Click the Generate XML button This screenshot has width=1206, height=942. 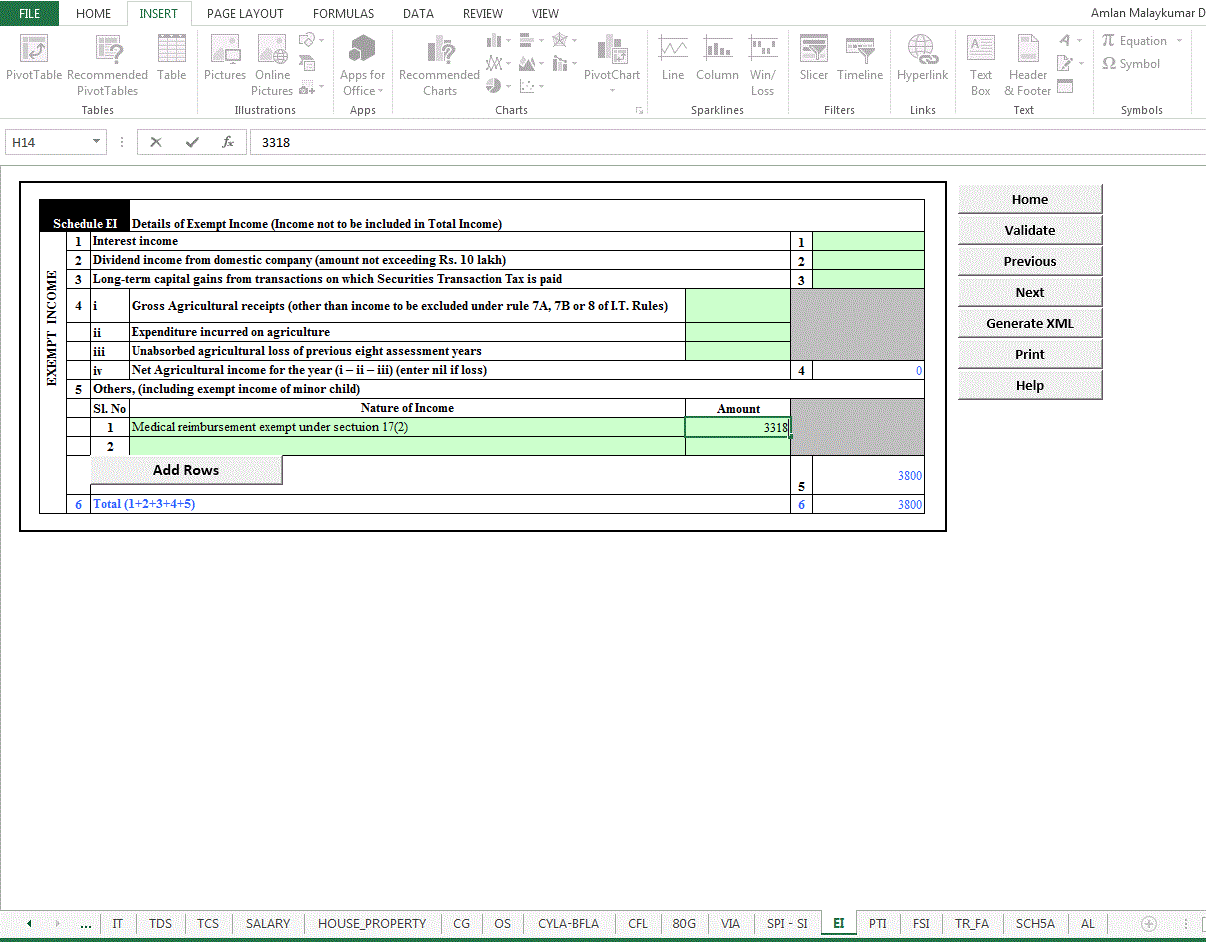1030,323
